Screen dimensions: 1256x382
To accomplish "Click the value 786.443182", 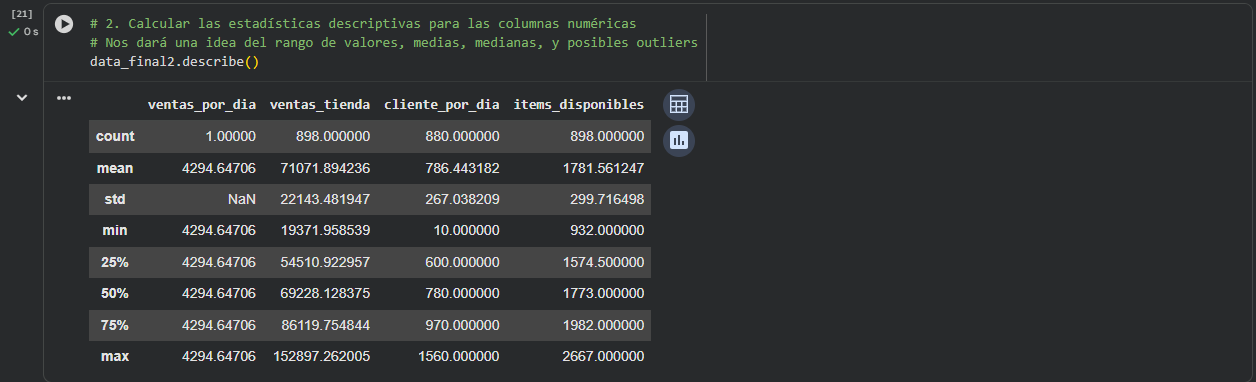I will [461, 168].
